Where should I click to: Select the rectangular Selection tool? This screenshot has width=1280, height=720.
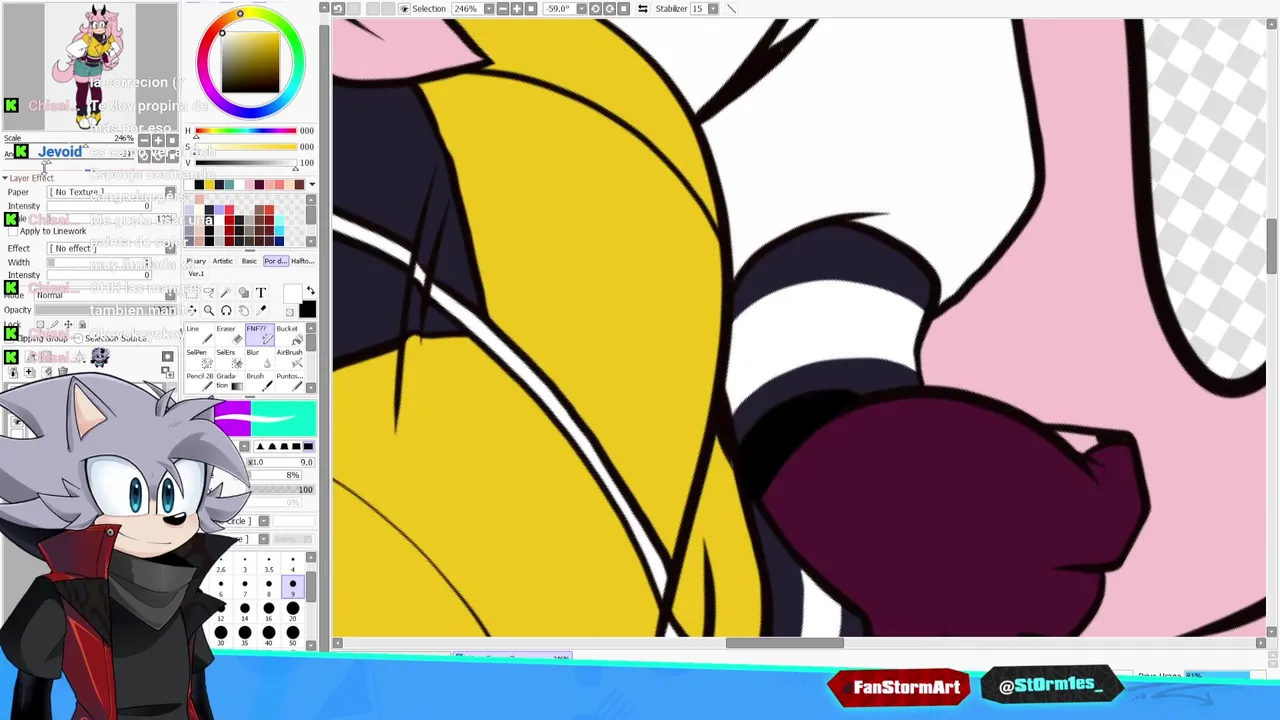(192, 292)
